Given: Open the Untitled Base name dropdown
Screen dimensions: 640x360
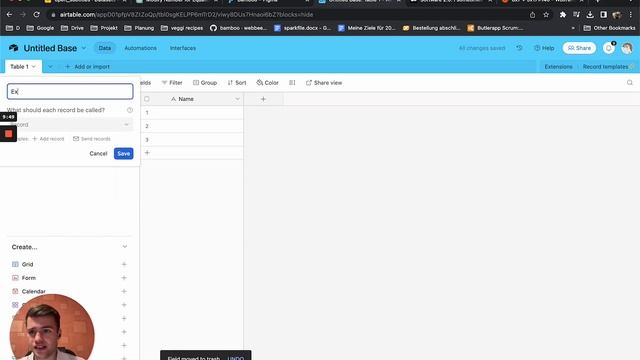Looking at the screenshot, I should pos(84,48).
